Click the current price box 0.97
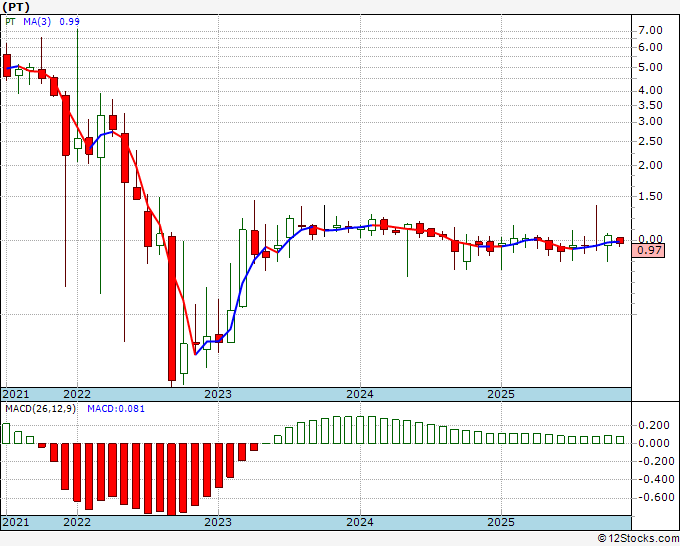 click(648, 250)
